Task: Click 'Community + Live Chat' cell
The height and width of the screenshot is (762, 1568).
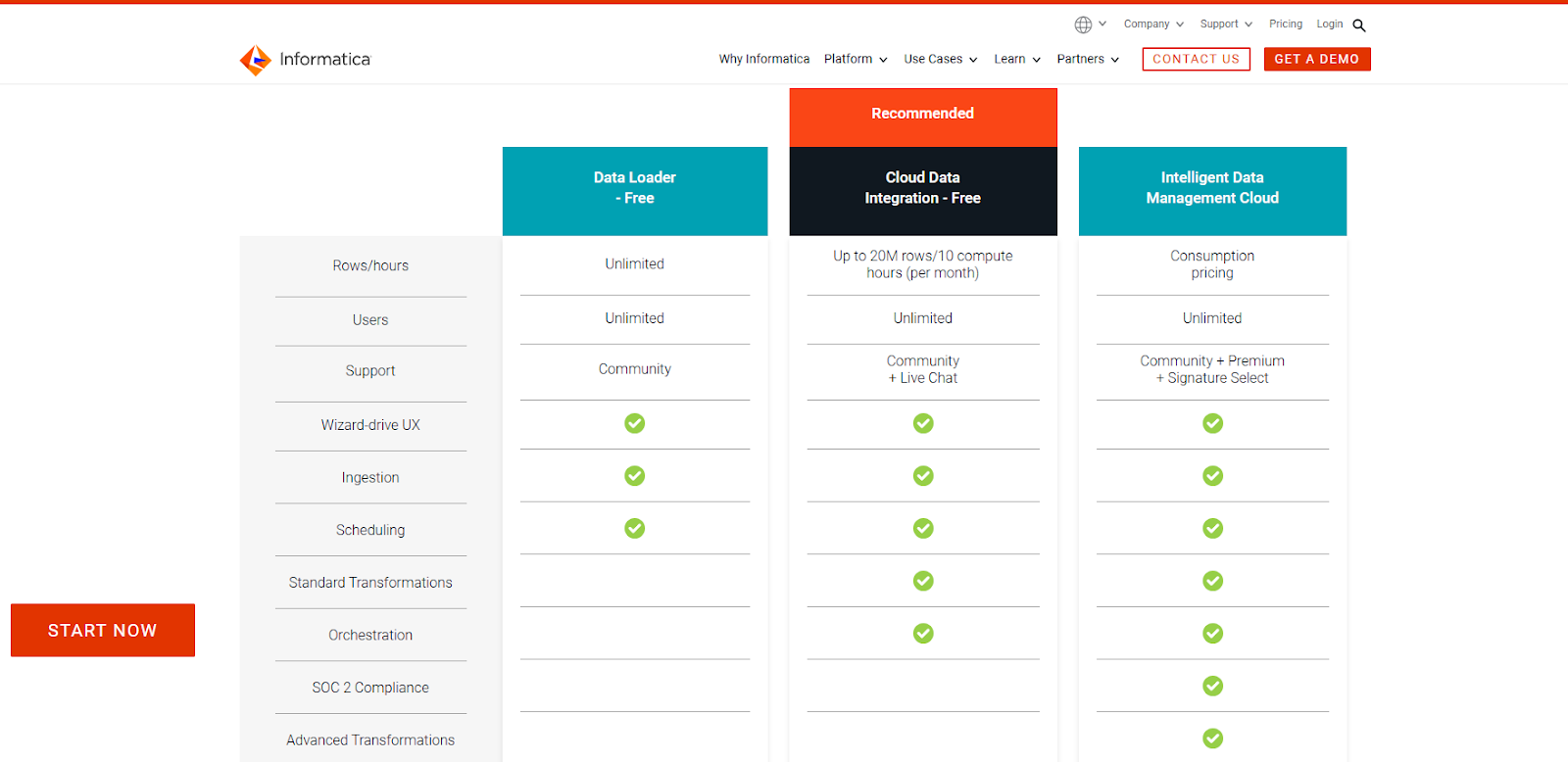Action: (923, 369)
